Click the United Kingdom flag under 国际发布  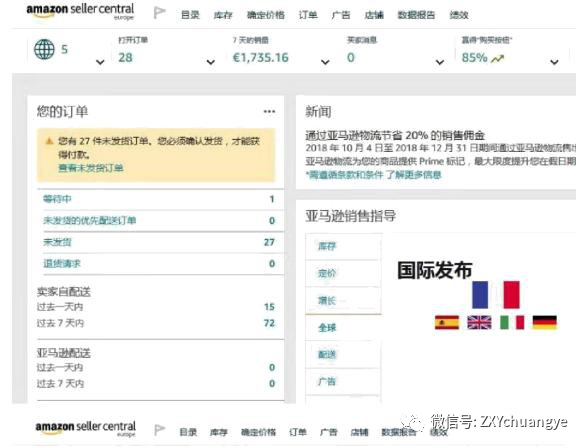(479, 322)
